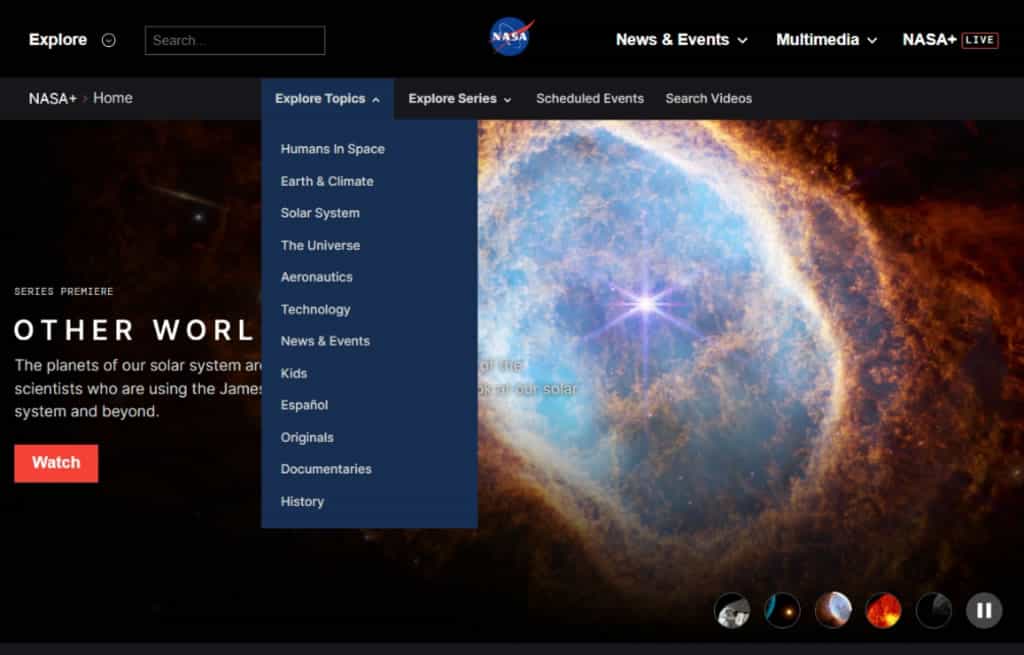Select the fiery red sun thumbnail
Image resolution: width=1024 pixels, height=655 pixels.
point(883,610)
